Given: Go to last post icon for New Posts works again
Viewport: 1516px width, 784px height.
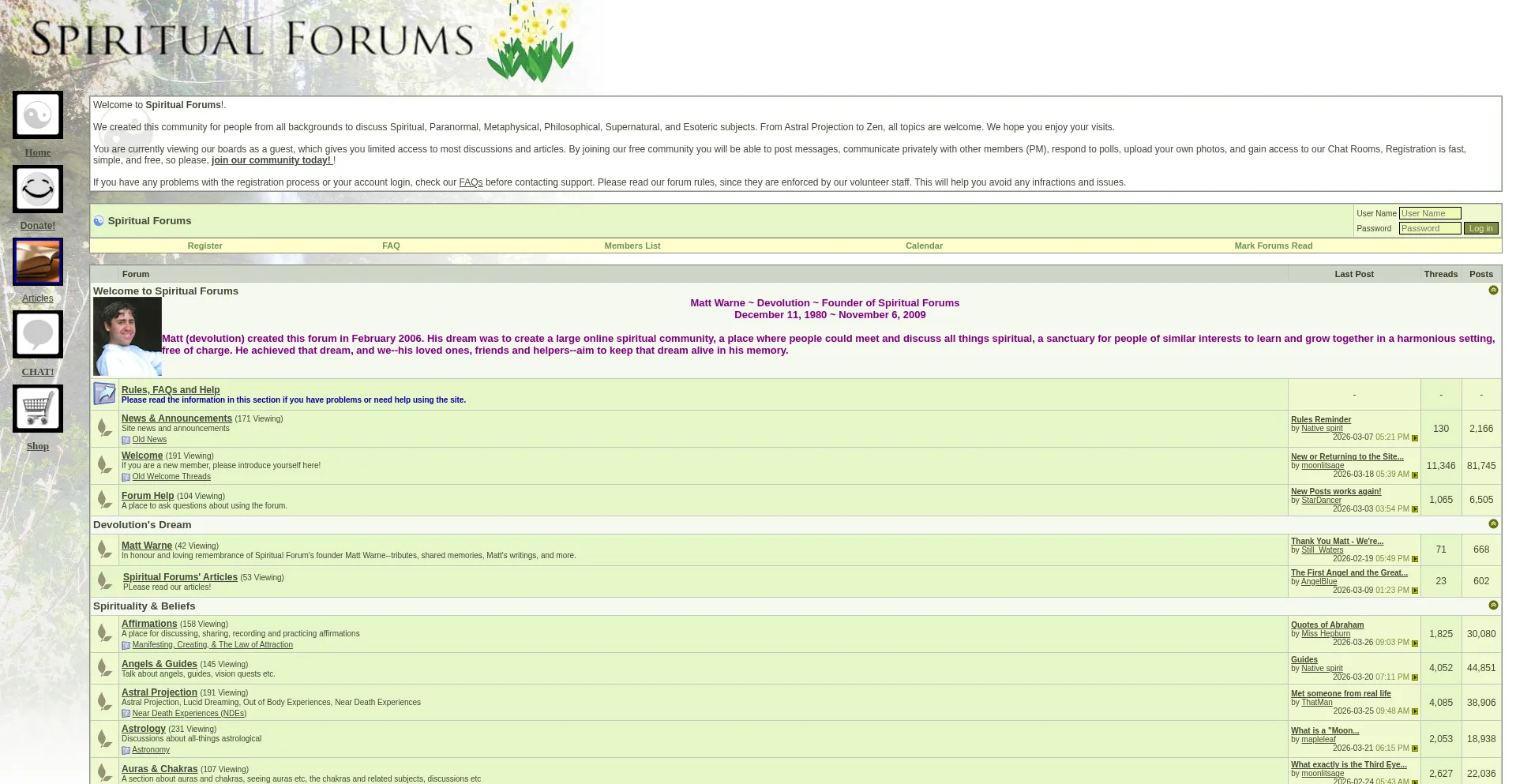Looking at the screenshot, I should [1415, 510].
